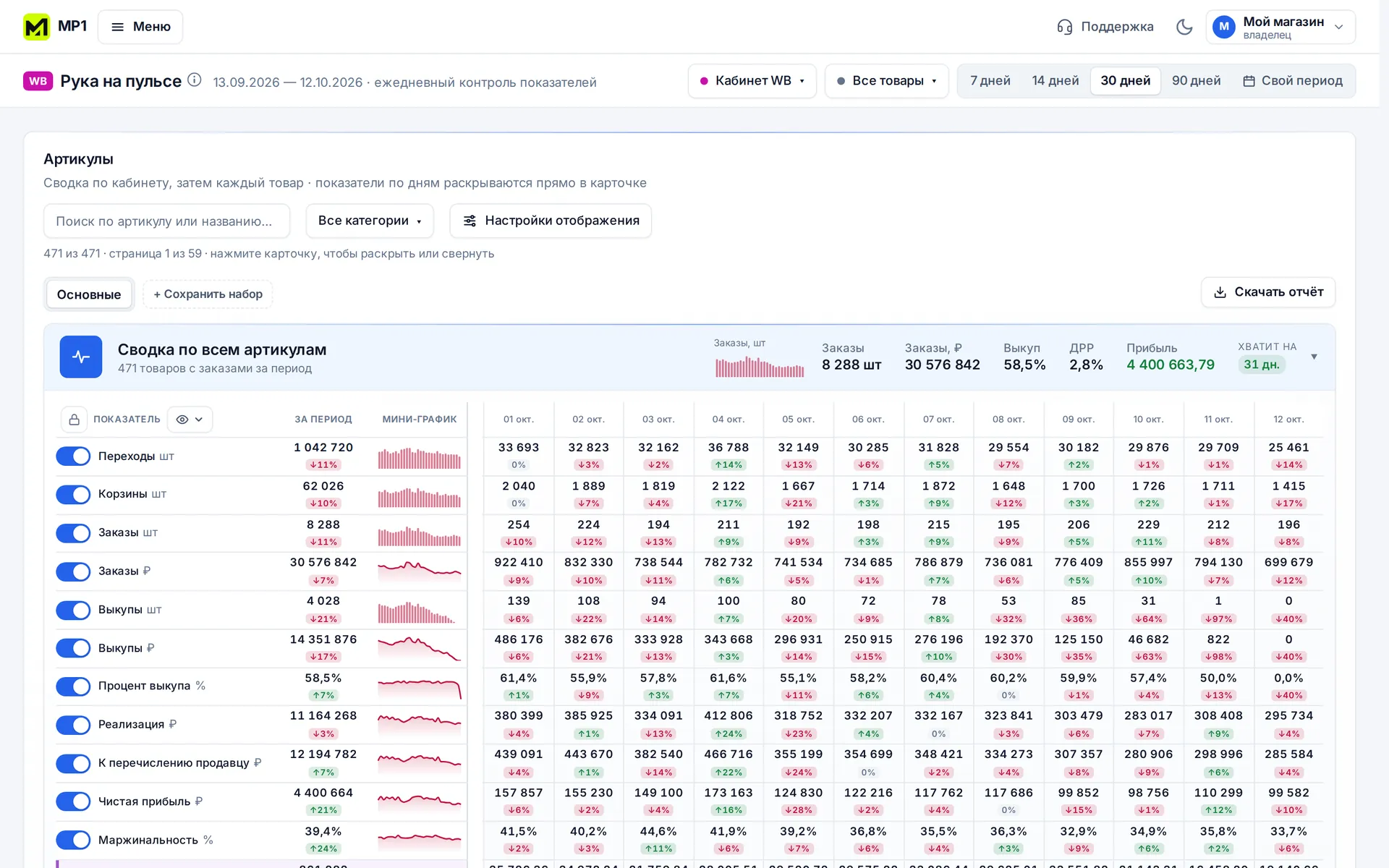Collapse the summary card arrow
Image resolution: width=1389 pixels, height=868 pixels.
click(x=1314, y=357)
